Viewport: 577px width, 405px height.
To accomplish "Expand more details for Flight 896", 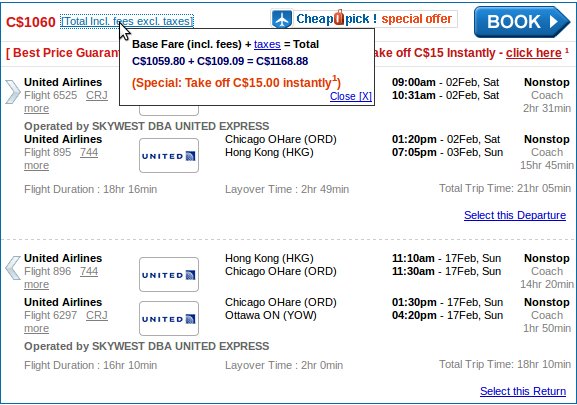I will (x=36, y=284).
